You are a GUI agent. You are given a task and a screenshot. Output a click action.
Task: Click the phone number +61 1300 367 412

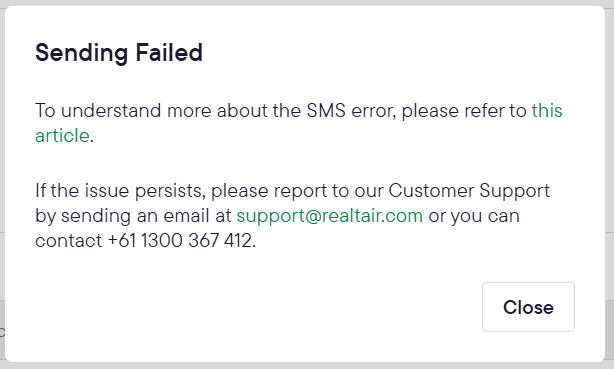tap(180, 241)
